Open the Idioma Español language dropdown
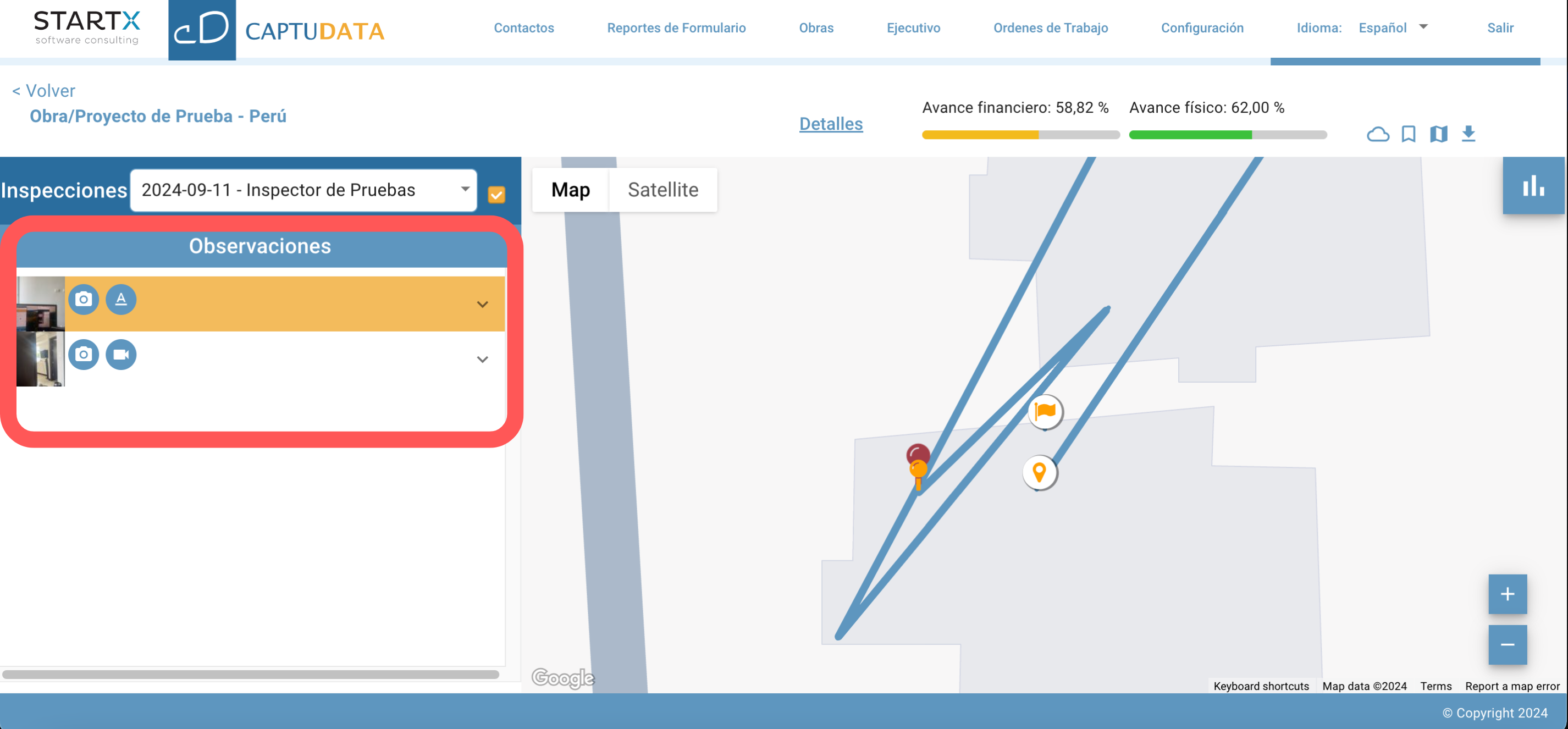The image size is (1568, 729). (x=1393, y=27)
